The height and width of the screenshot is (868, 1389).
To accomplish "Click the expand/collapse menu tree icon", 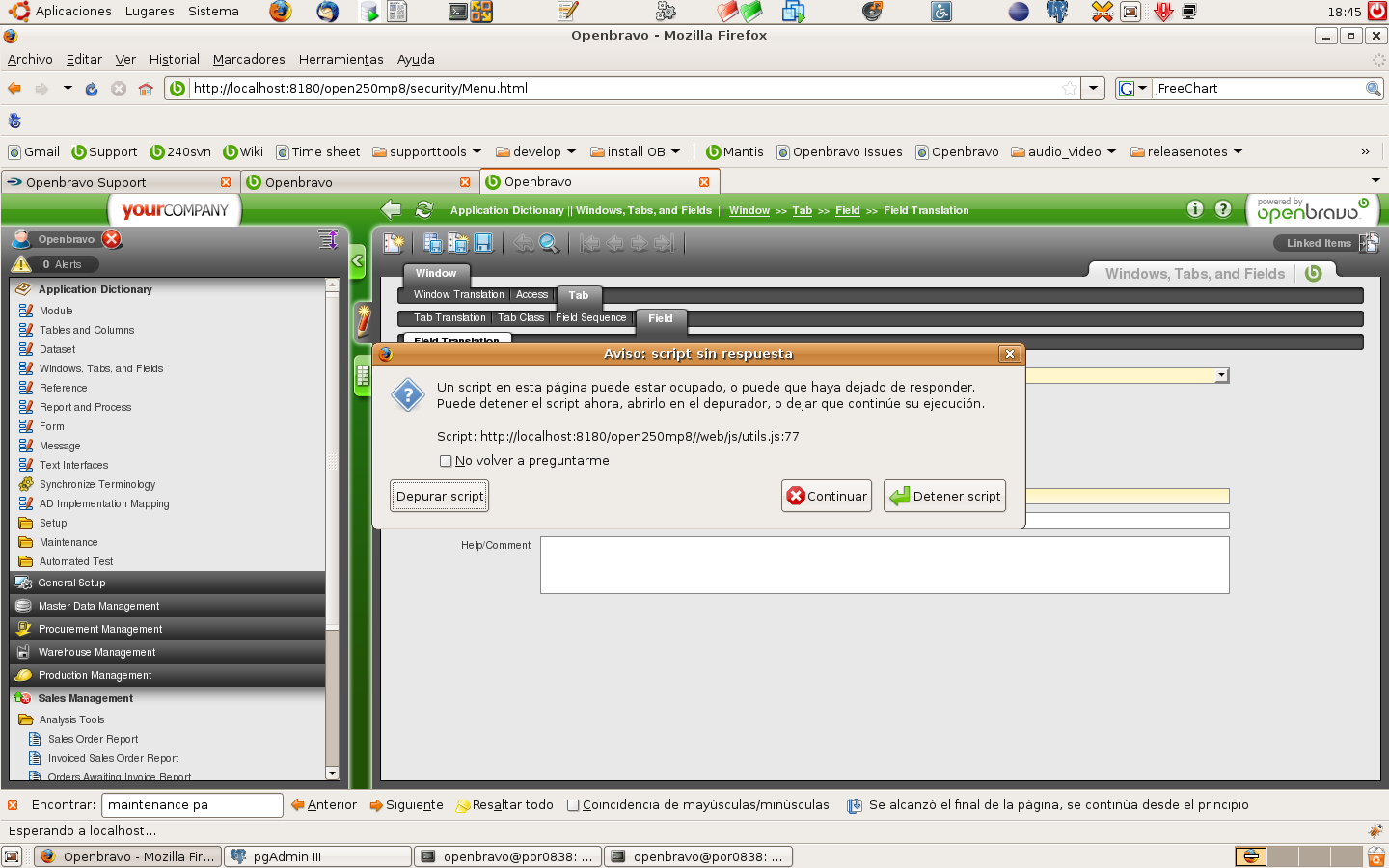I will point(327,239).
